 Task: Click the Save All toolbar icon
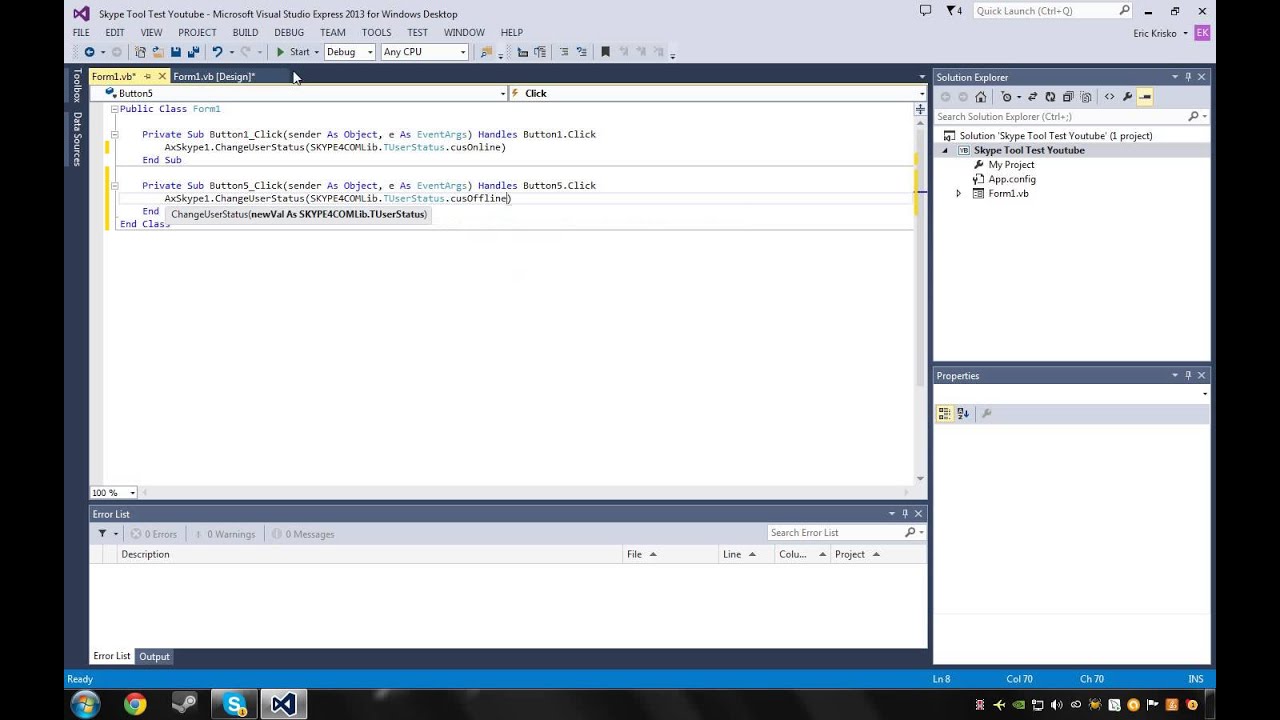[x=193, y=52]
